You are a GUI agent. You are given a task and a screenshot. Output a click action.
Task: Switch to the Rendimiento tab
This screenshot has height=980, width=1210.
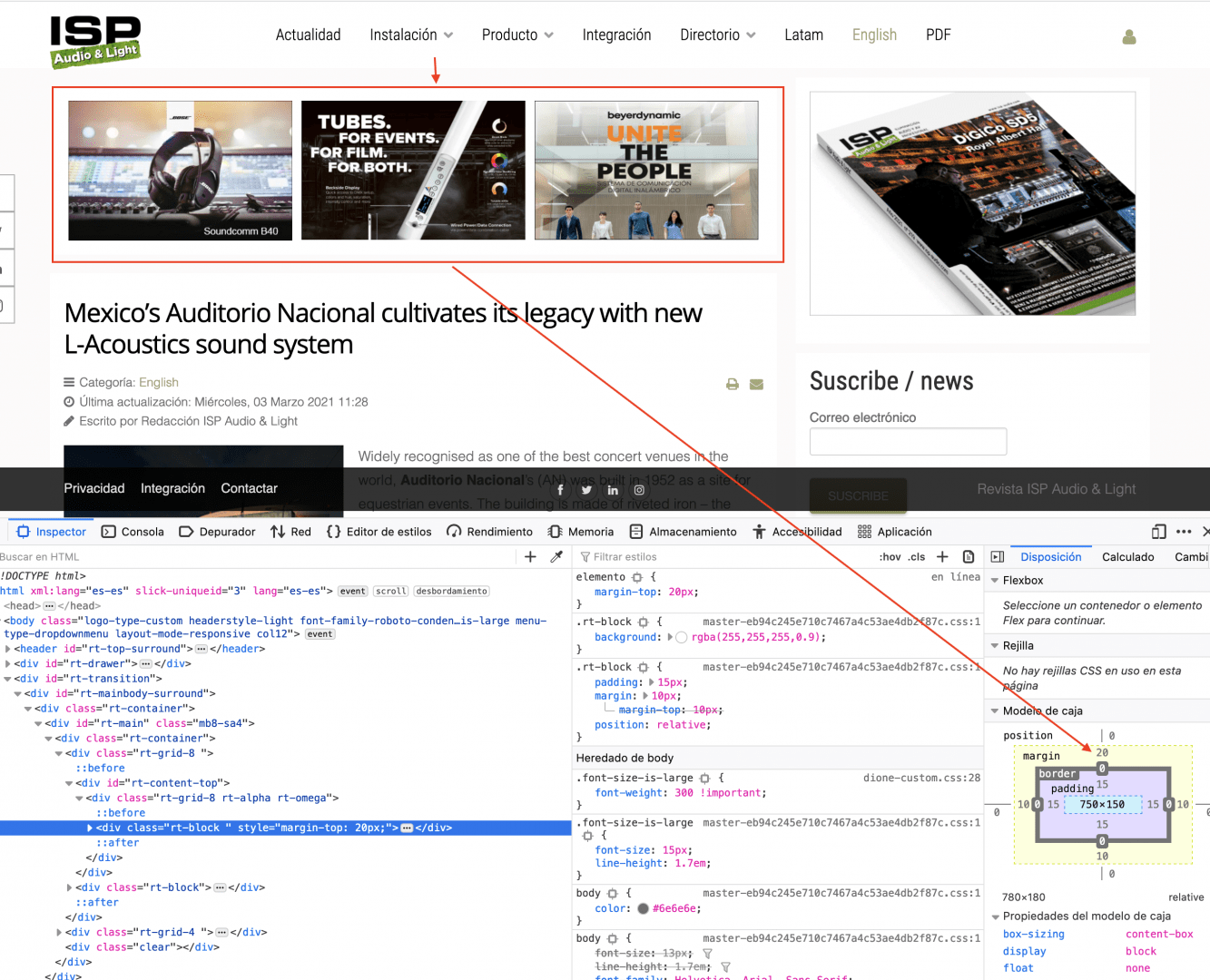click(x=490, y=532)
